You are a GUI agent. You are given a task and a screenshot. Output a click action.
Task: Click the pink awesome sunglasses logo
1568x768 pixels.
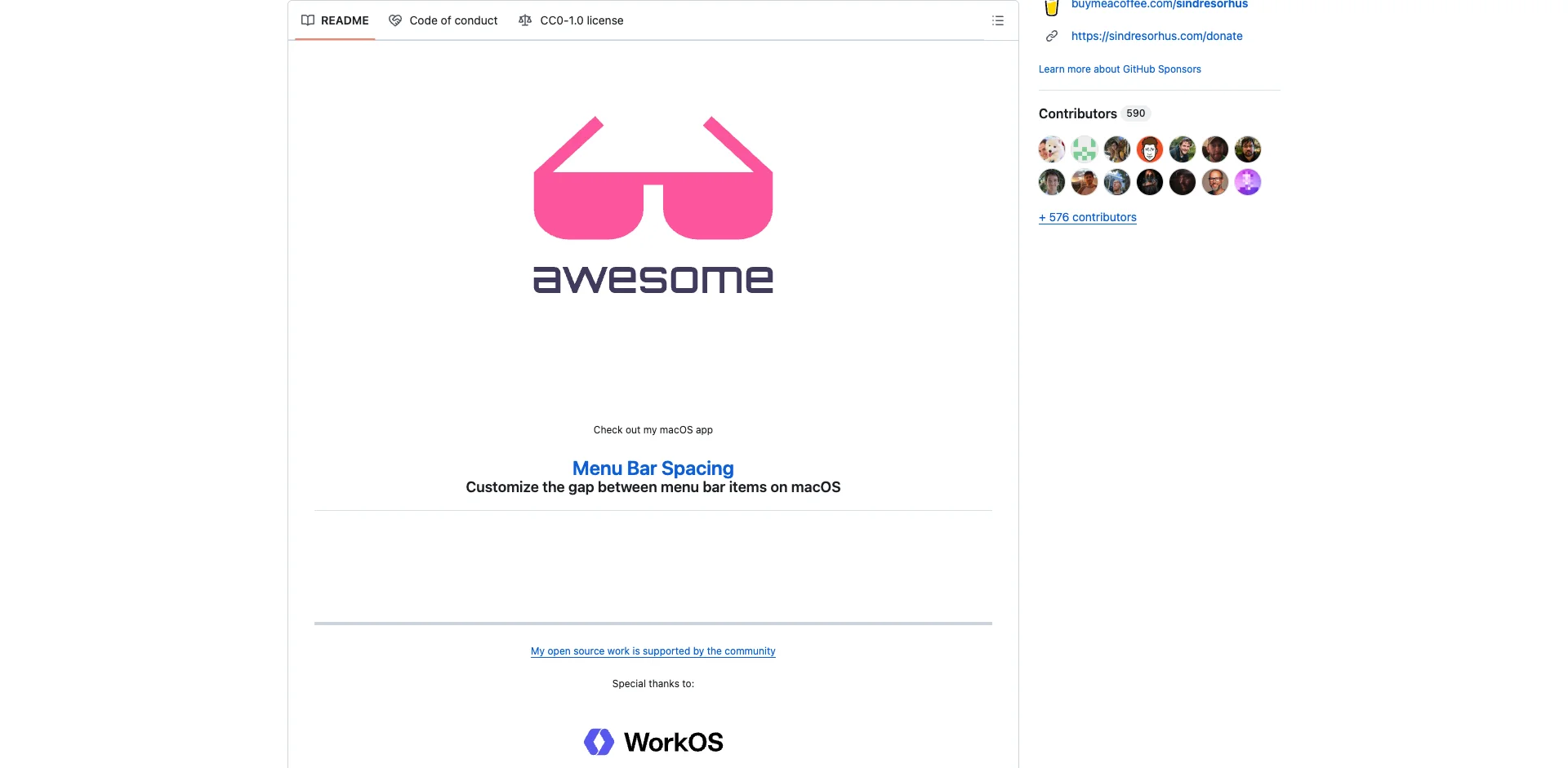(x=653, y=205)
